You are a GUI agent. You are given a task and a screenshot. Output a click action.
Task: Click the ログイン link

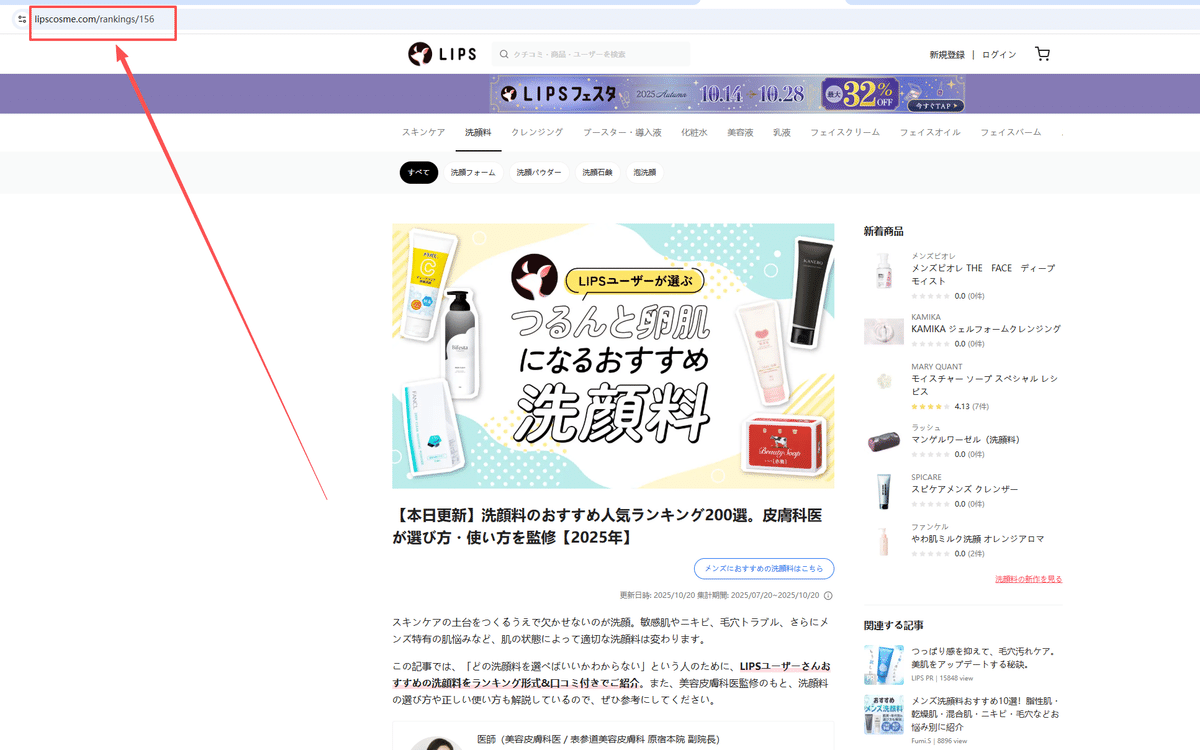(x=998, y=54)
